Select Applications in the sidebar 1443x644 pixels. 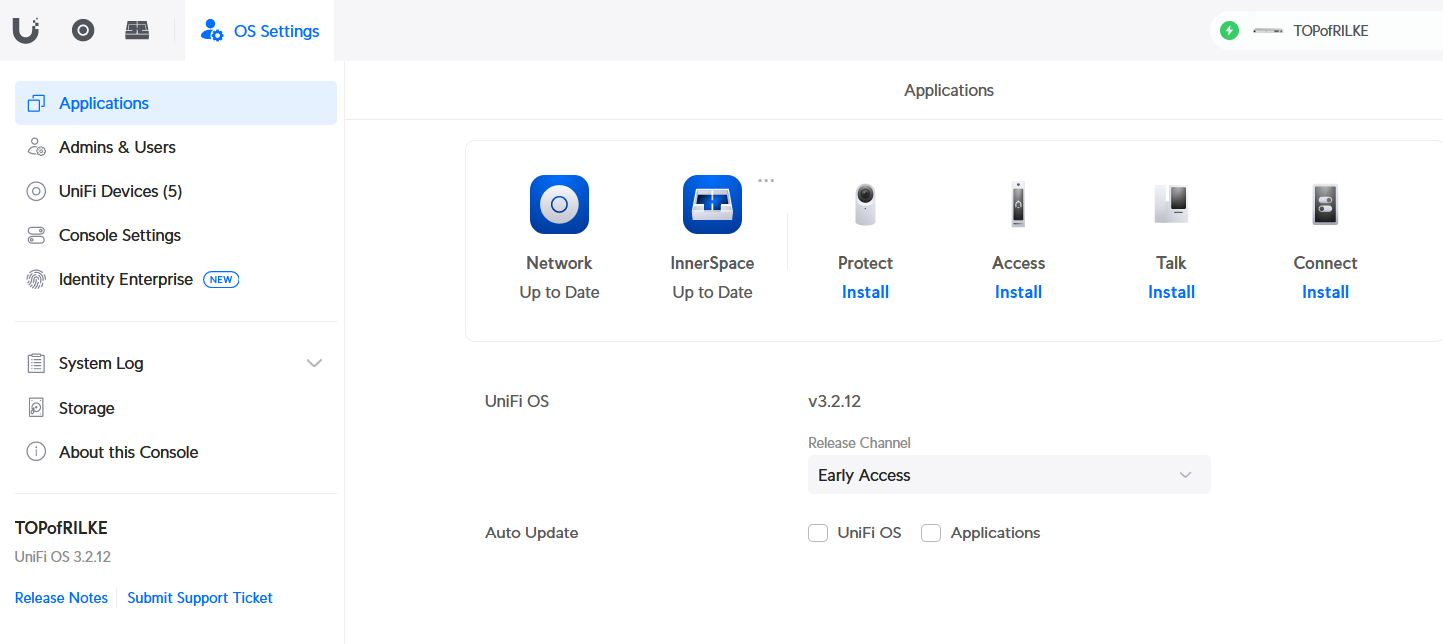coord(176,103)
